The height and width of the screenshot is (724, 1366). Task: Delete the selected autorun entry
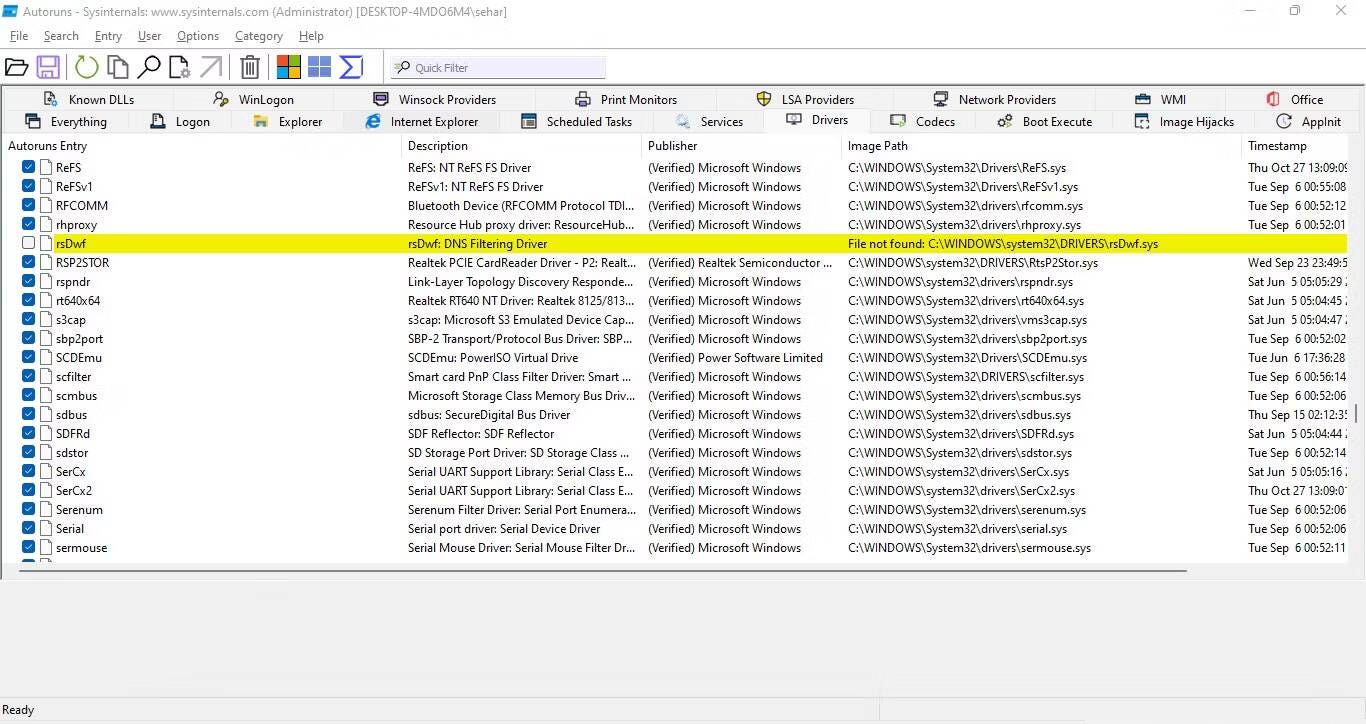250,66
